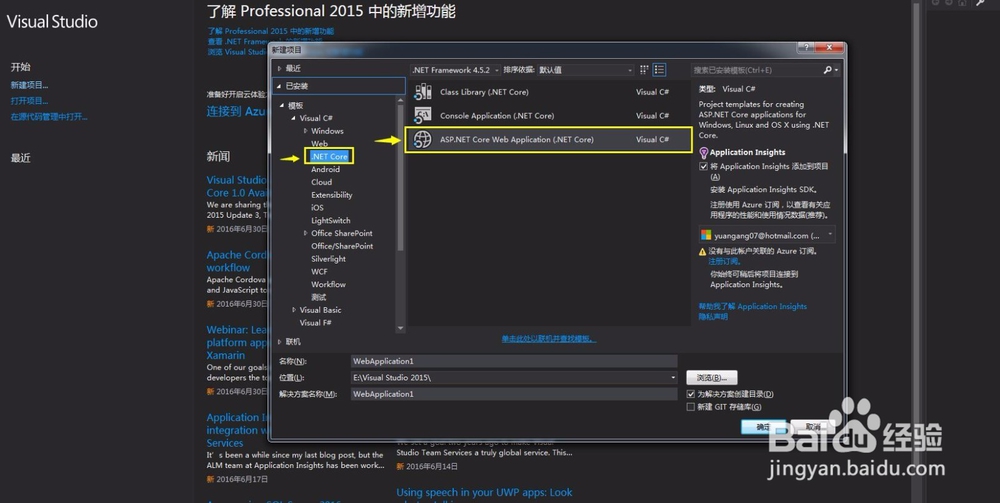Click the Application Insights lightbulb icon
1000x503 pixels.
pyautogui.click(x=703, y=152)
